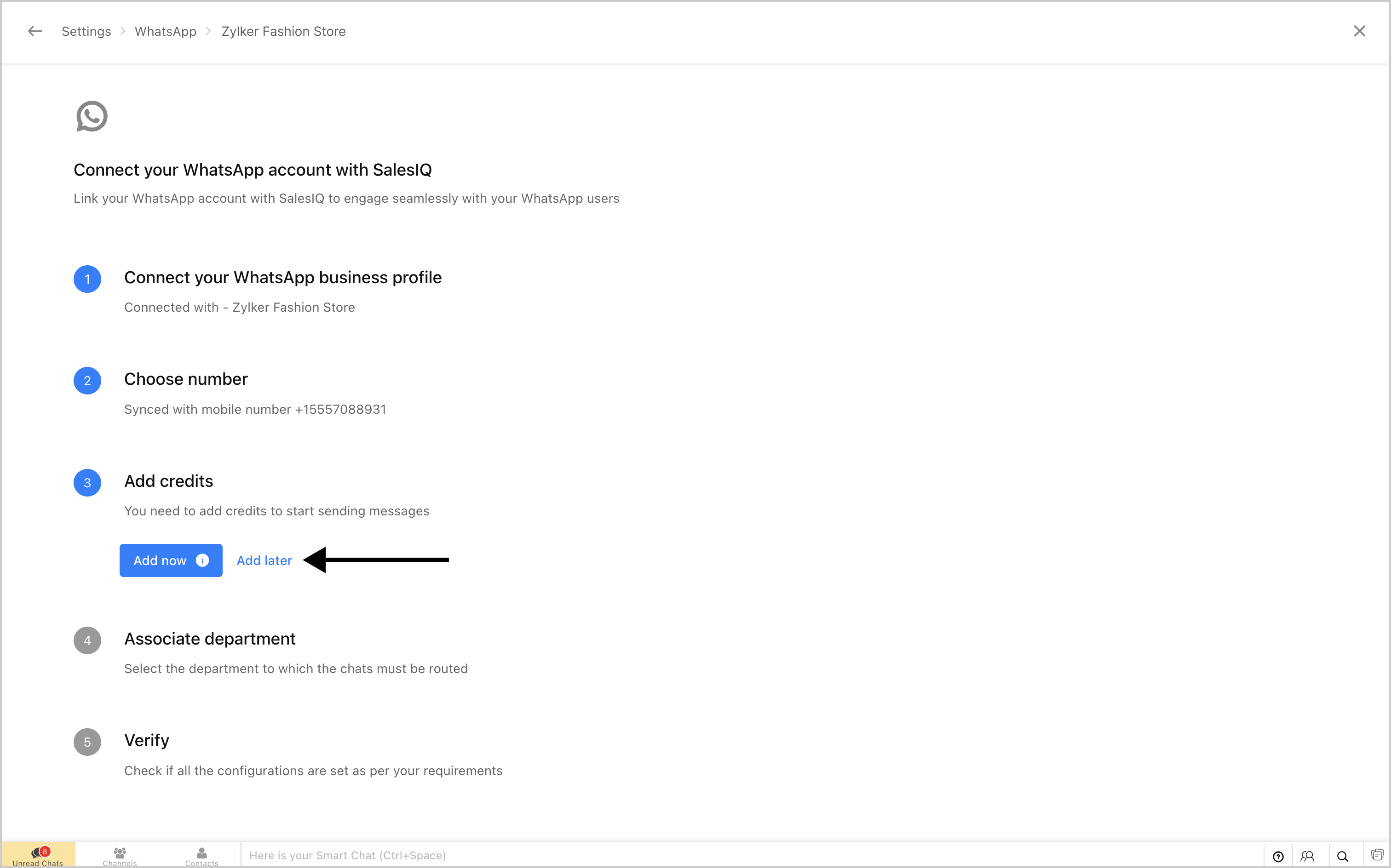Click the search magnifier icon
The image size is (1391, 868).
pyautogui.click(x=1343, y=857)
